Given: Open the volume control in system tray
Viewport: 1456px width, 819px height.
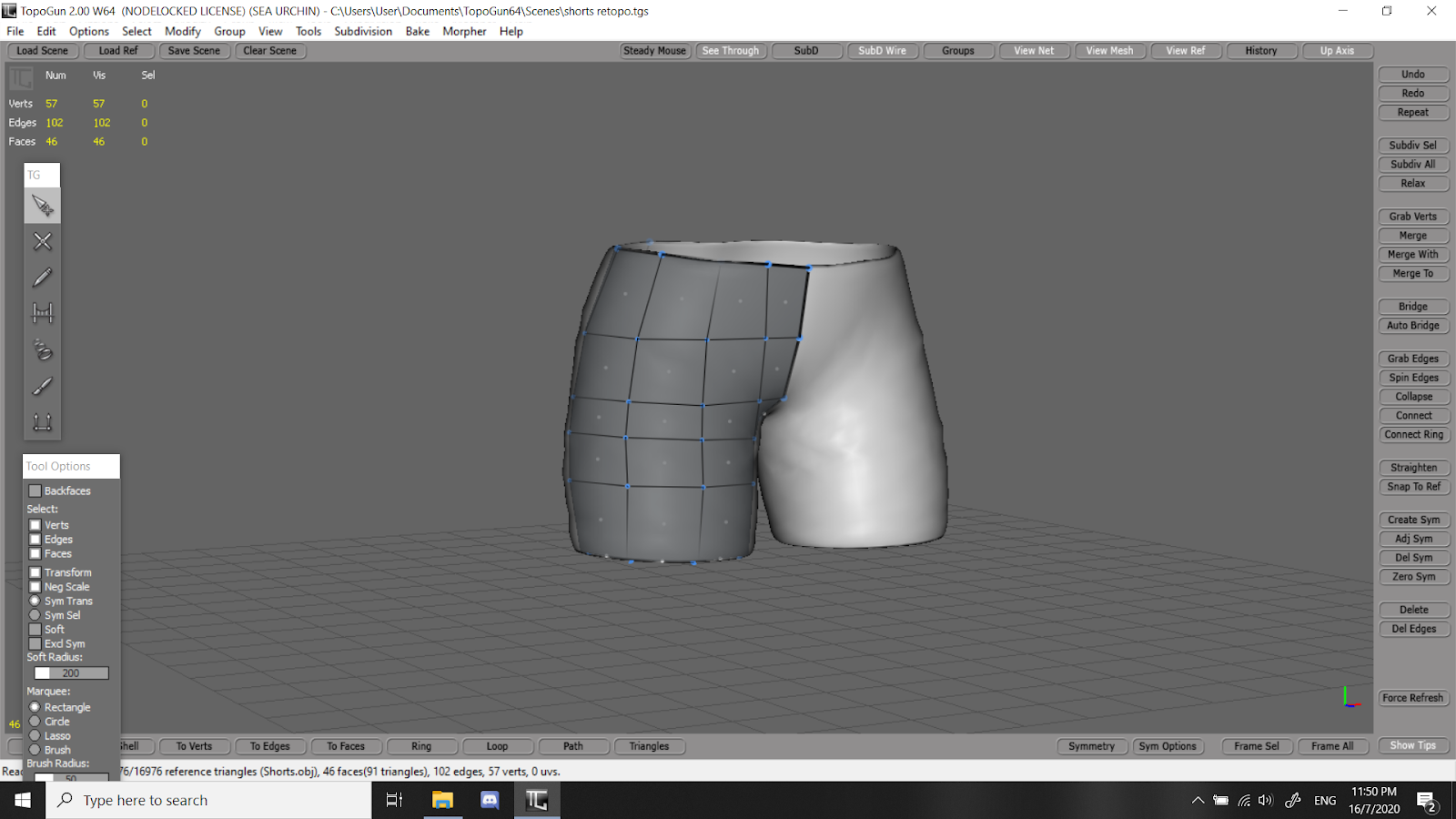Looking at the screenshot, I should (x=1266, y=801).
